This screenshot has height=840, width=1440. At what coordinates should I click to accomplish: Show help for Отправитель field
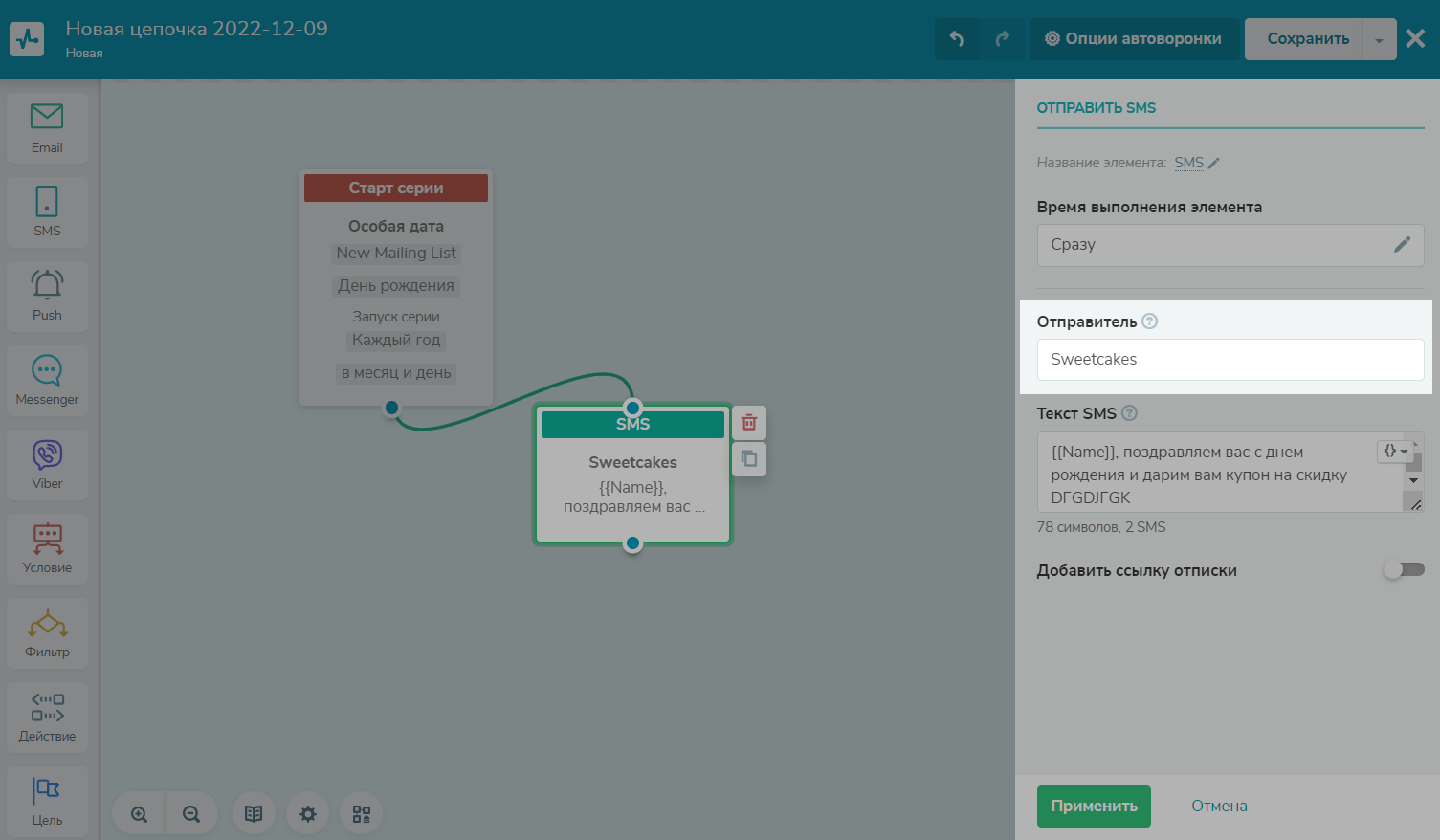[x=1150, y=321]
